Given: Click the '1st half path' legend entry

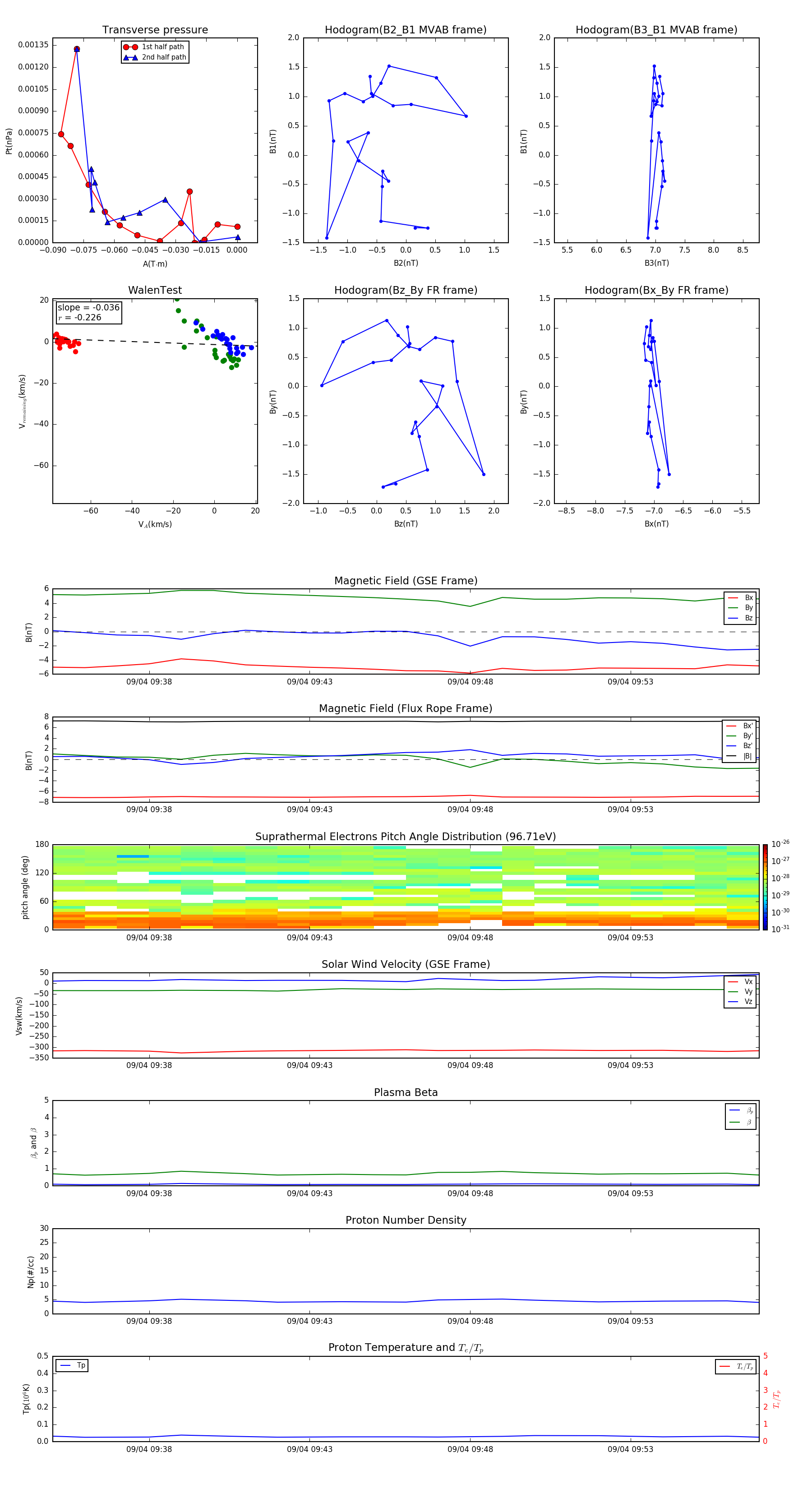Looking at the screenshot, I should [x=154, y=47].
